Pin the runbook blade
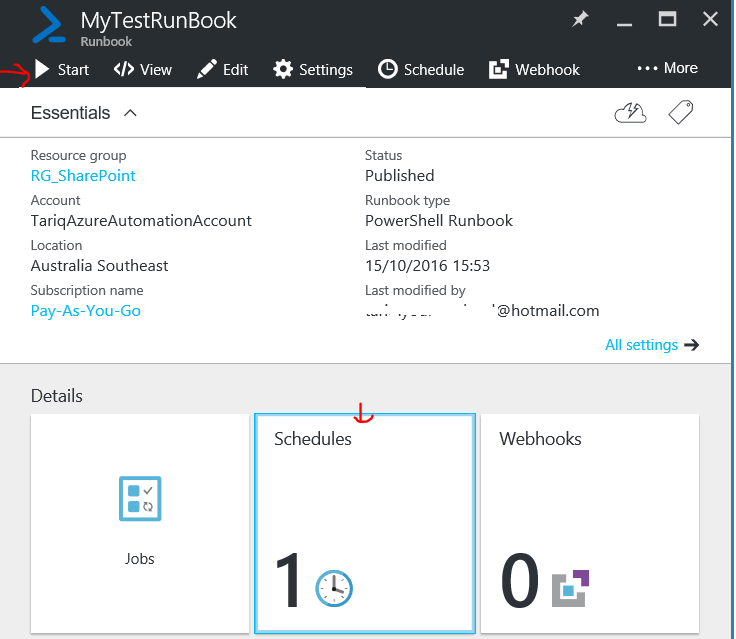Image resolution: width=736 pixels, height=639 pixels. click(x=580, y=19)
